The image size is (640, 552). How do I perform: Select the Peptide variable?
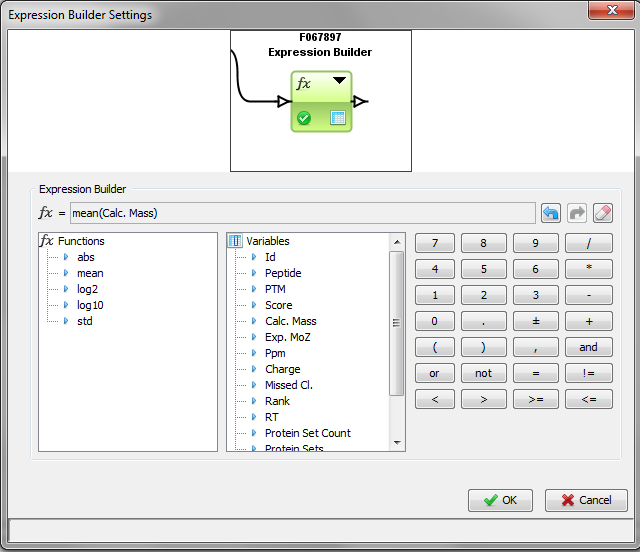[x=283, y=273]
